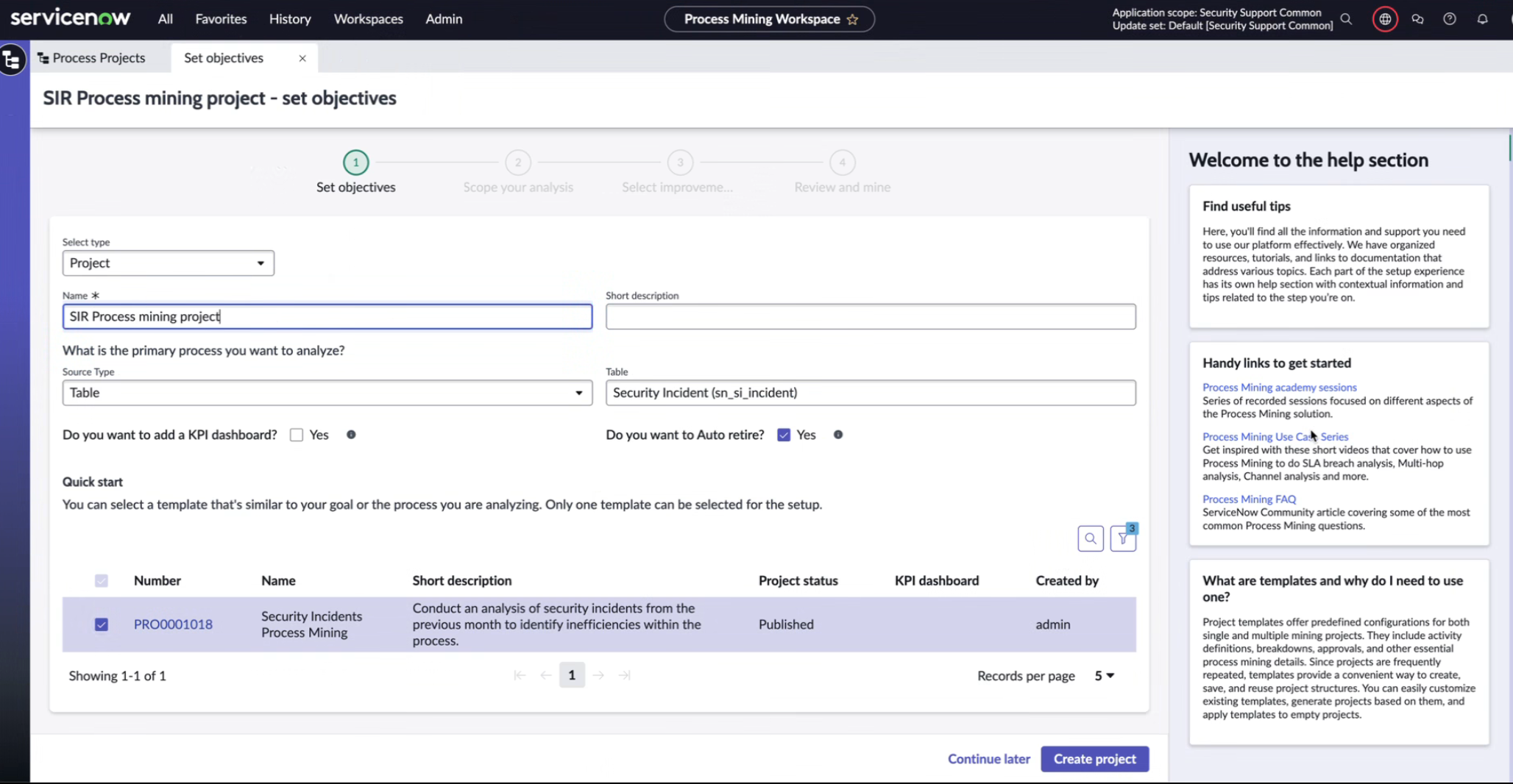Click the Published status cell
Viewport: 1513px width, 784px height.
point(786,624)
